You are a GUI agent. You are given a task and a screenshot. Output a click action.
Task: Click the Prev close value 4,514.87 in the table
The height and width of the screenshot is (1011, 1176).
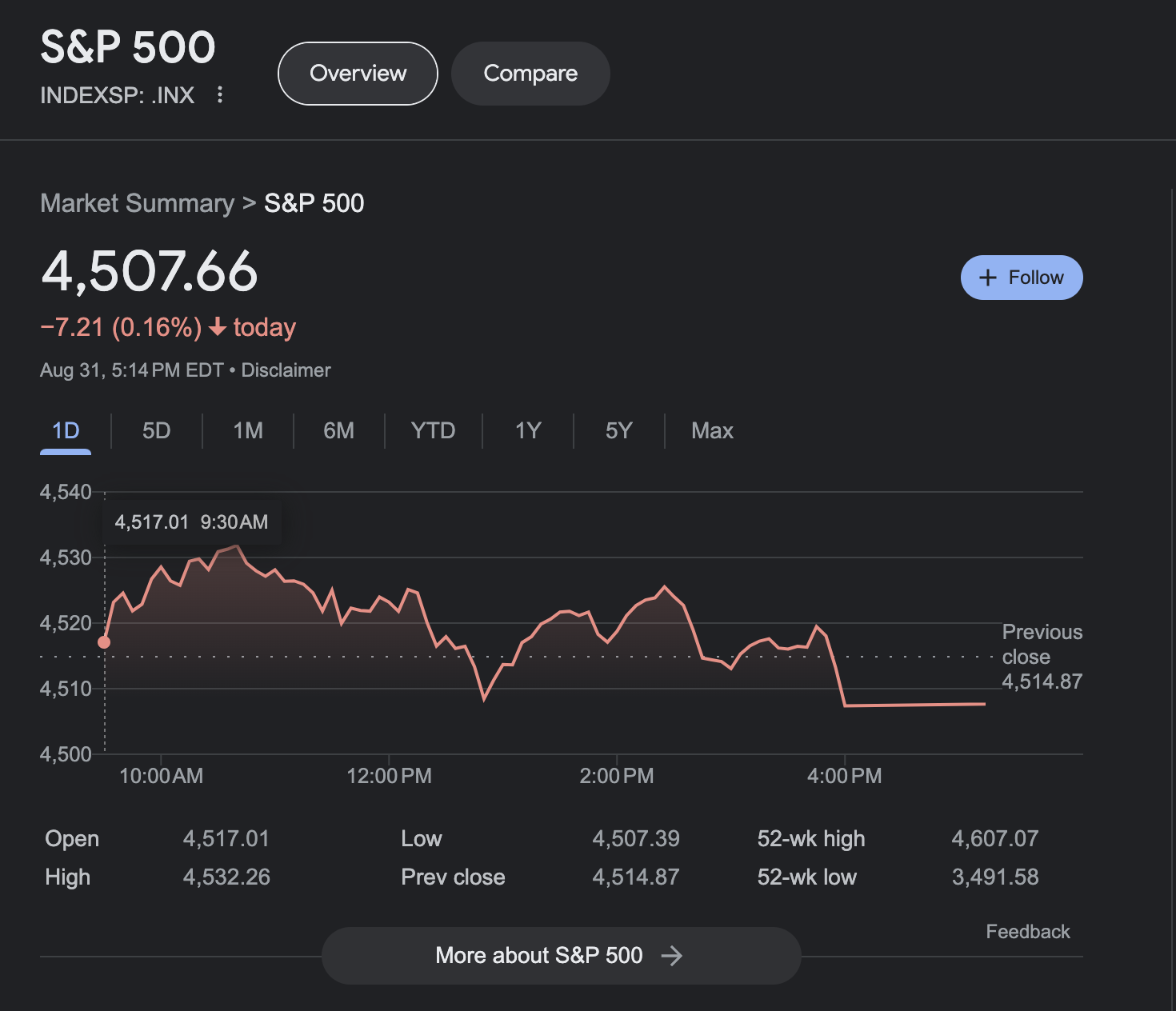point(636,877)
